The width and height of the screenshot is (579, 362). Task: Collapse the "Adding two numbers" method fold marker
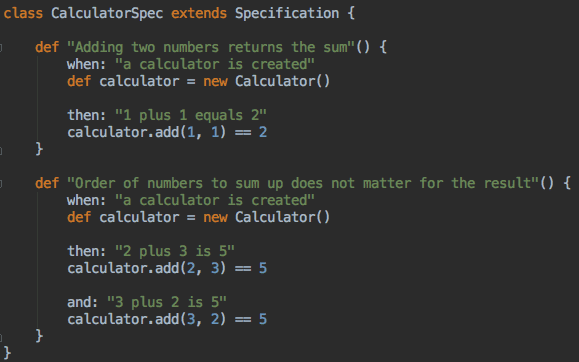[1, 48]
